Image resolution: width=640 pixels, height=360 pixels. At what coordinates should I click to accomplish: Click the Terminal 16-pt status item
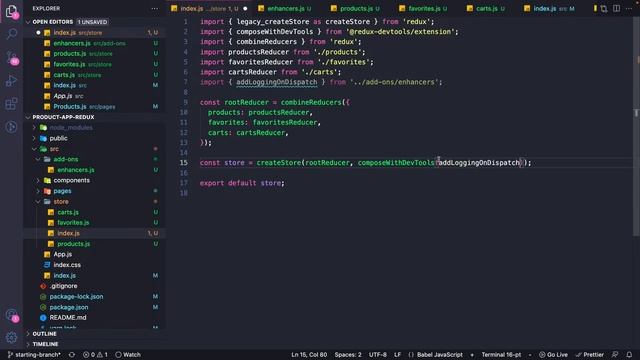pyautogui.click(x=501, y=355)
